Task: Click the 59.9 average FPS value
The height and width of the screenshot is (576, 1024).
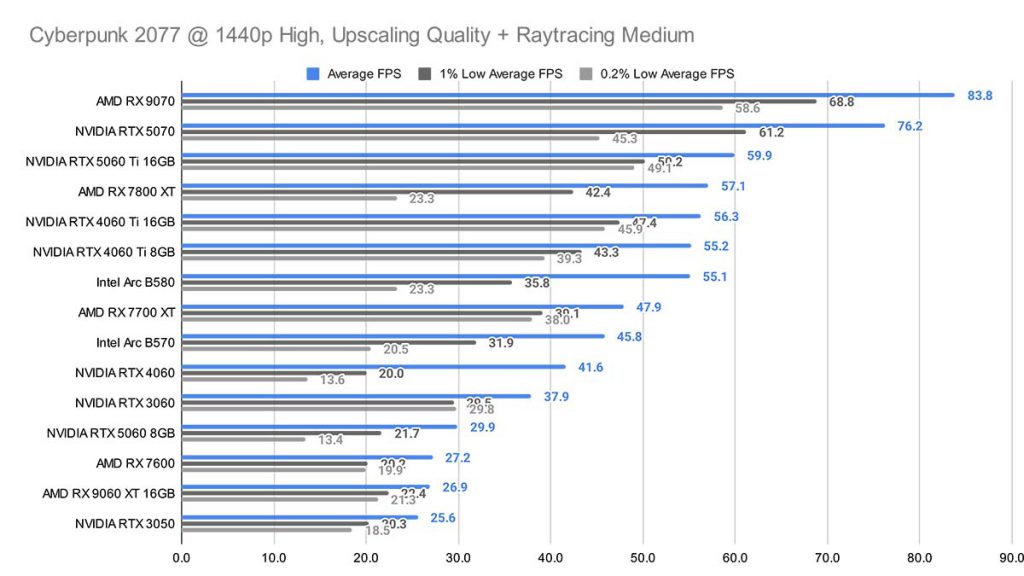Action: (x=760, y=155)
